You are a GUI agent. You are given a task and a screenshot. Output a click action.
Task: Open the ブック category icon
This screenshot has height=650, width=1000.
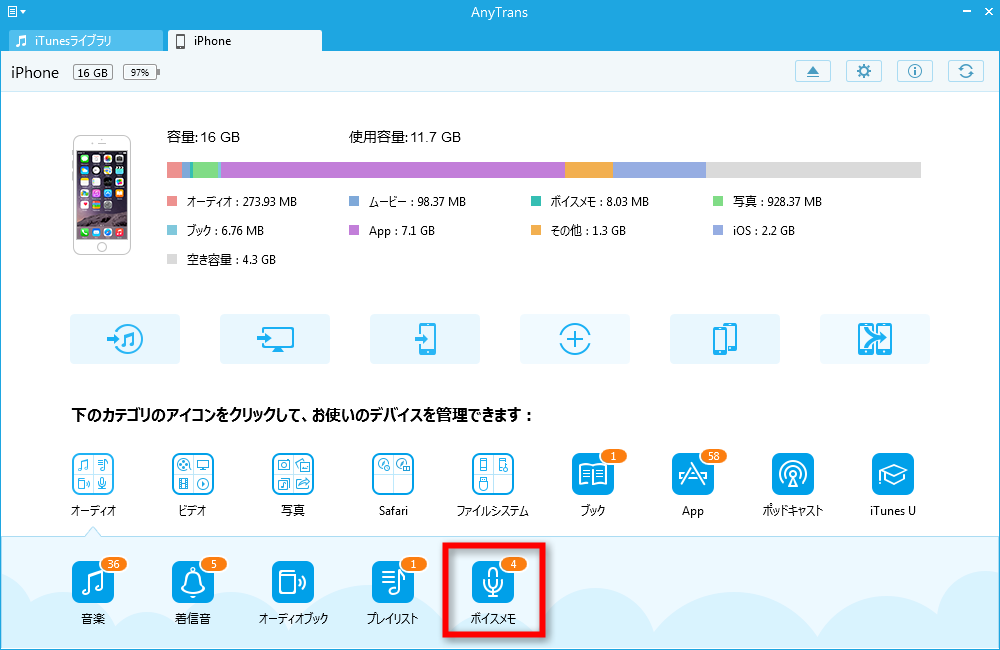point(593,475)
